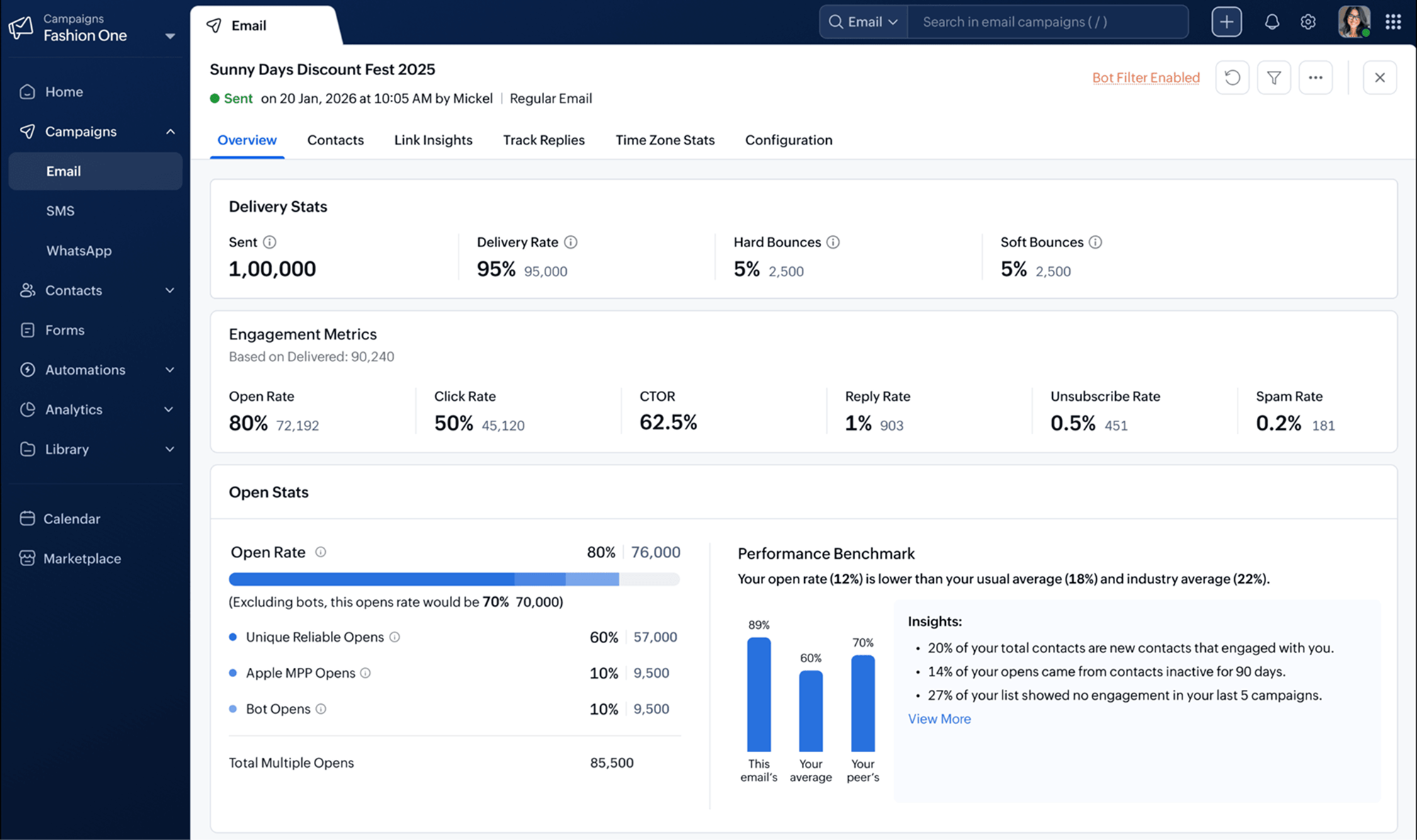Collapse the Campaigns sidebar section chevron
Screen dimensions: 1417x840
(x=170, y=131)
